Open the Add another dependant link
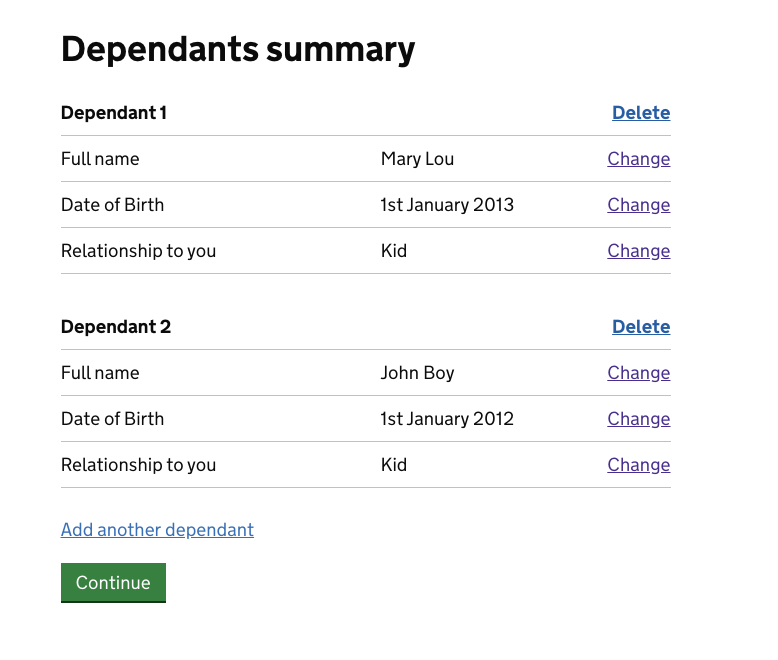Image resolution: width=778 pixels, height=660 pixels. click(x=157, y=530)
